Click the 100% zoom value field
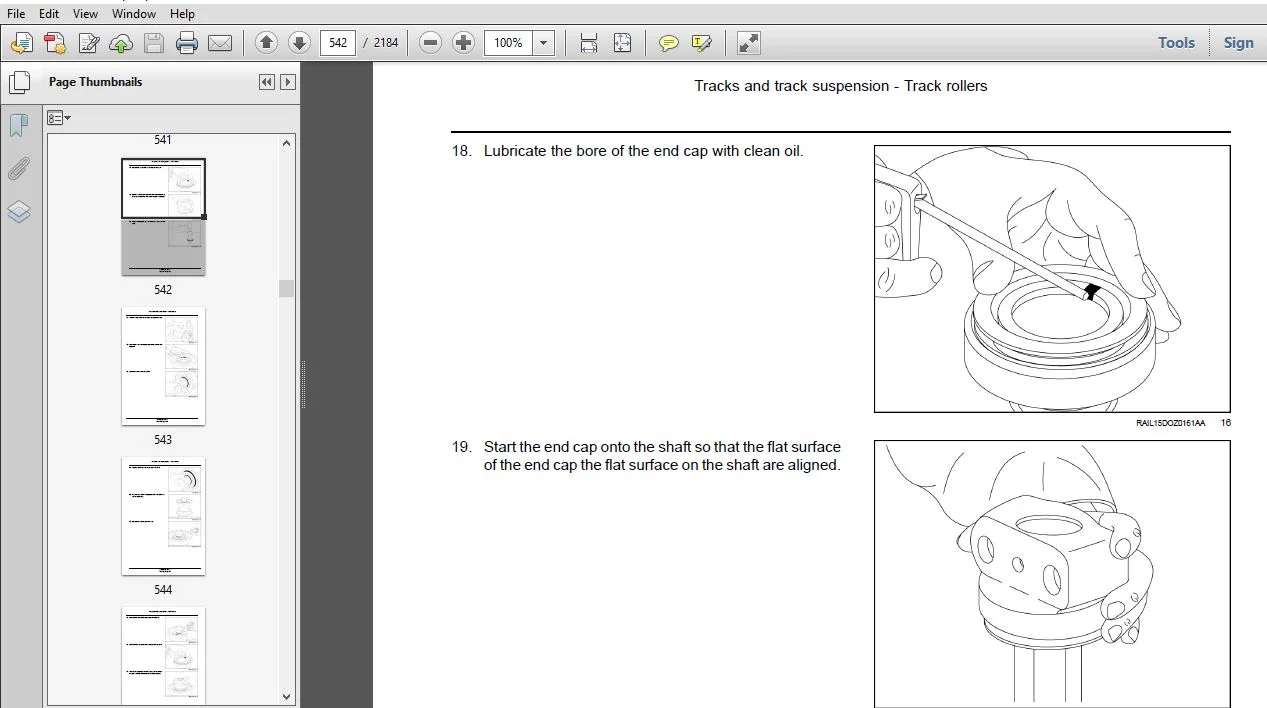This screenshot has height=708, width=1267. (x=508, y=43)
